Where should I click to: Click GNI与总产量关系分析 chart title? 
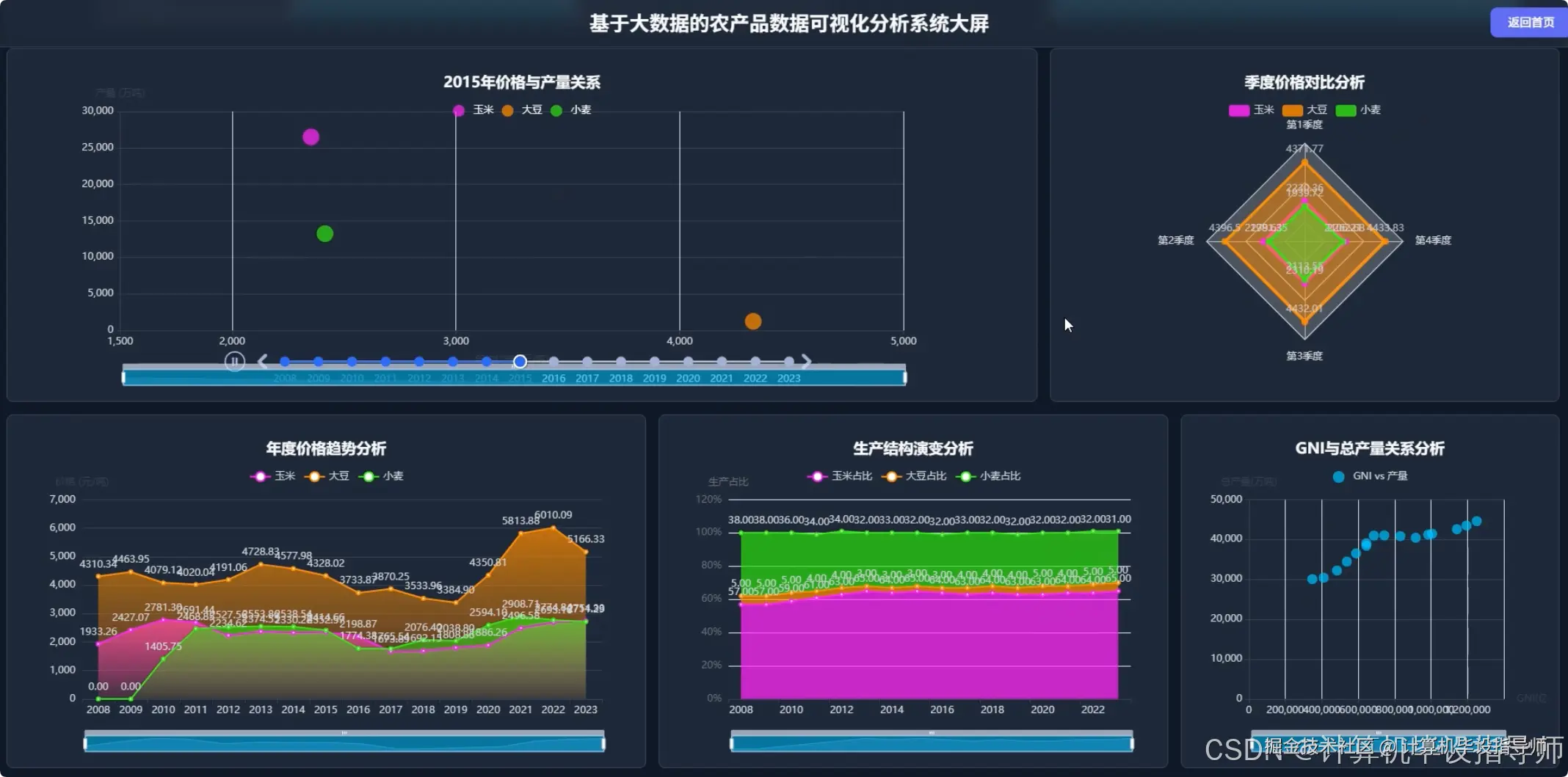1370,448
